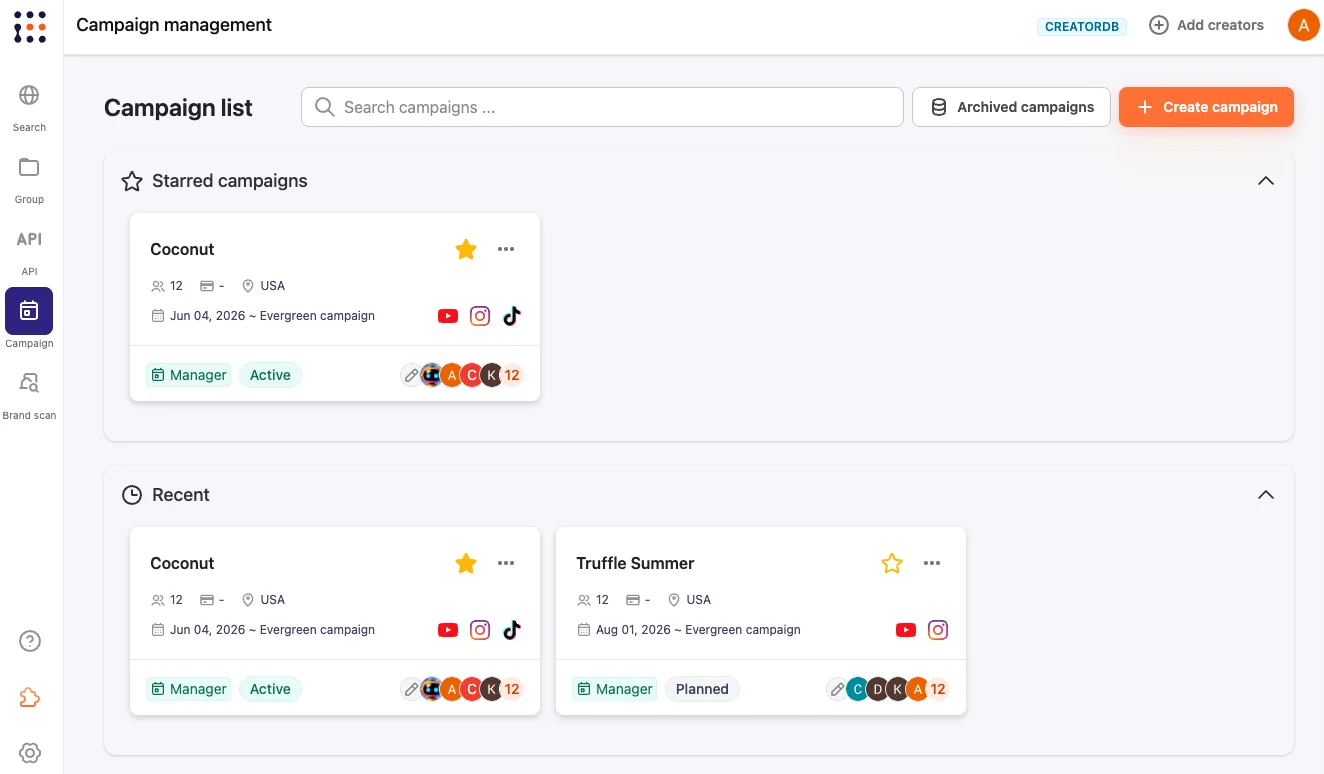The width and height of the screenshot is (1324, 774).
Task: Click Instagram icon on Truffle Summer card
Action: (x=938, y=630)
